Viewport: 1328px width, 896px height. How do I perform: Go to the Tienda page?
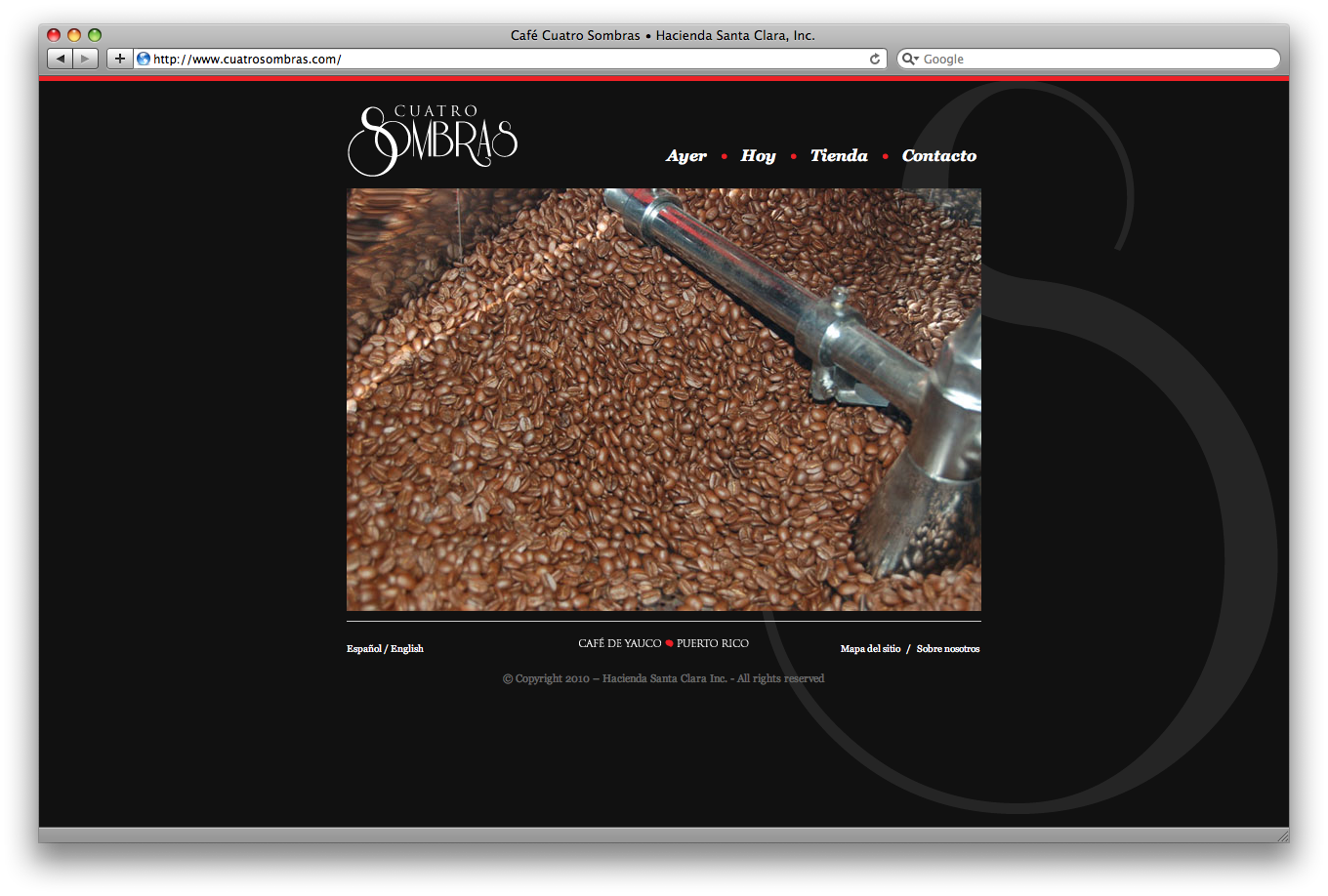point(839,156)
